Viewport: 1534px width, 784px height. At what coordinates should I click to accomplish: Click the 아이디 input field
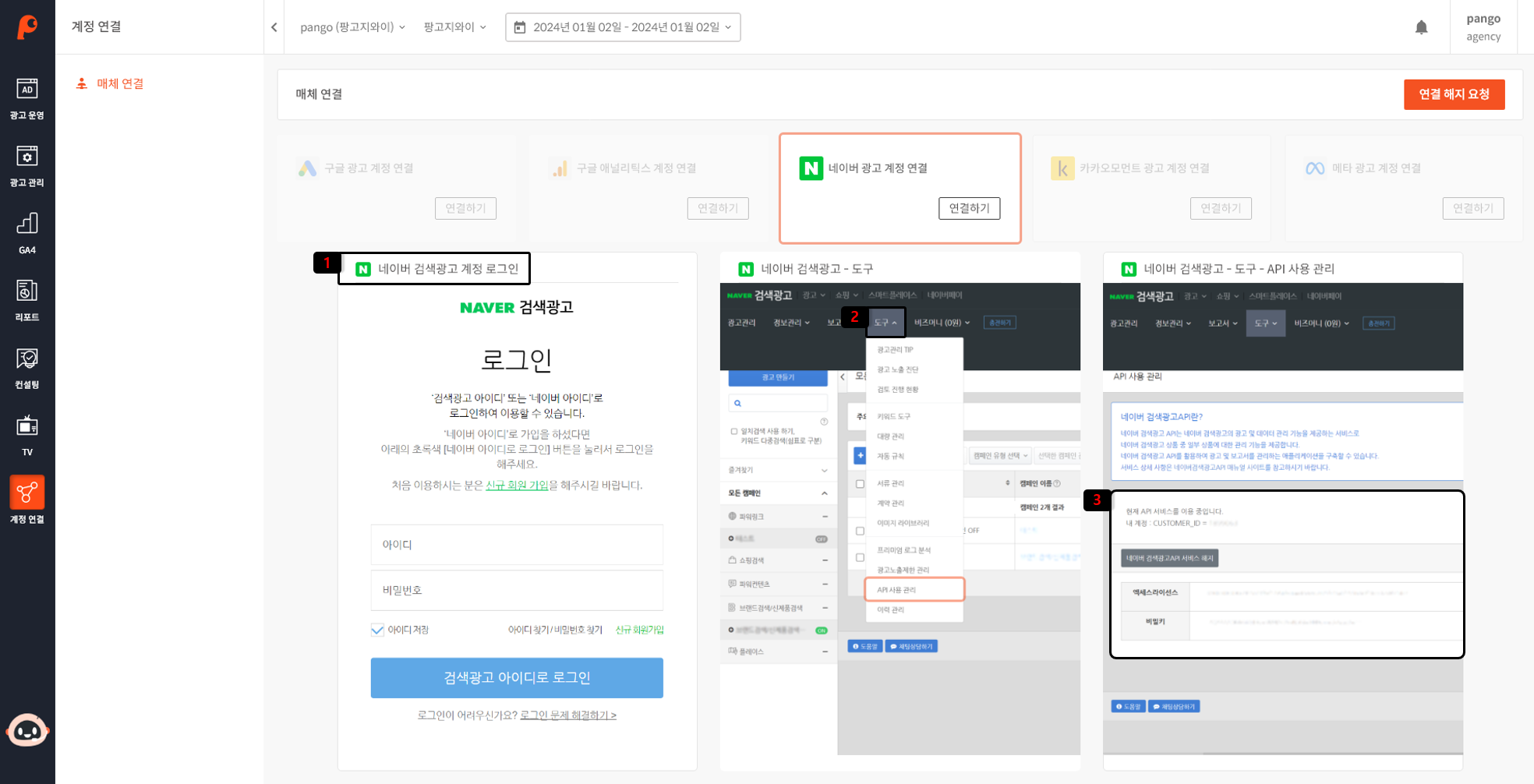517,545
